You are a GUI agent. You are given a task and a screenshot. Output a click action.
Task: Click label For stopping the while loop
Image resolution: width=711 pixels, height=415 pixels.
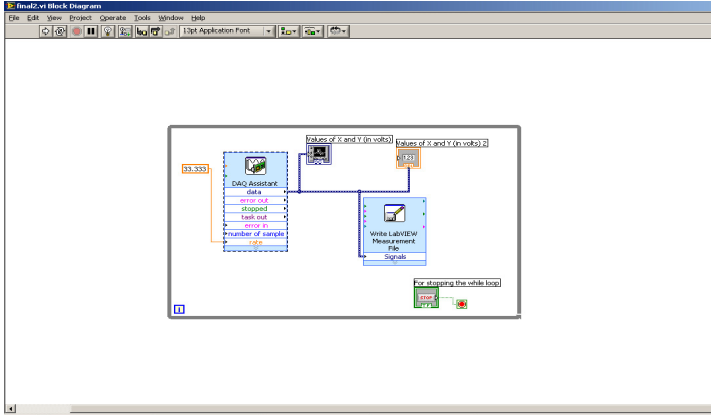(457, 283)
